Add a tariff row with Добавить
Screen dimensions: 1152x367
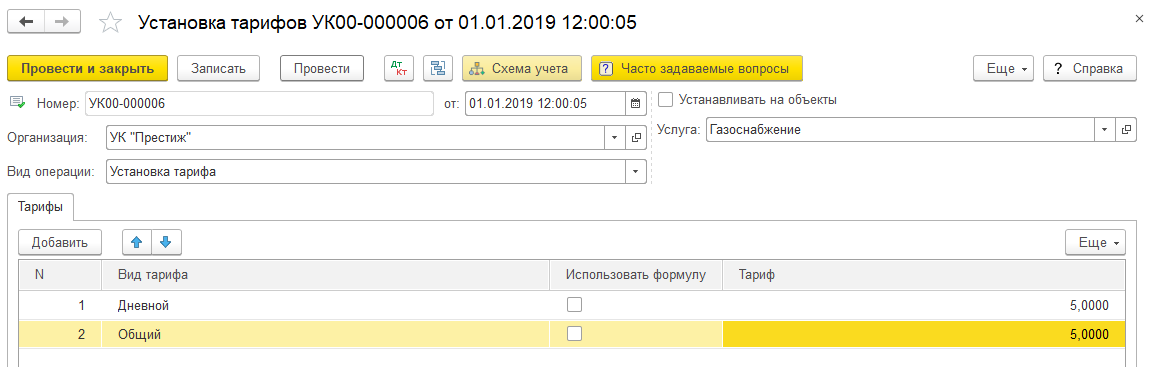[x=60, y=242]
